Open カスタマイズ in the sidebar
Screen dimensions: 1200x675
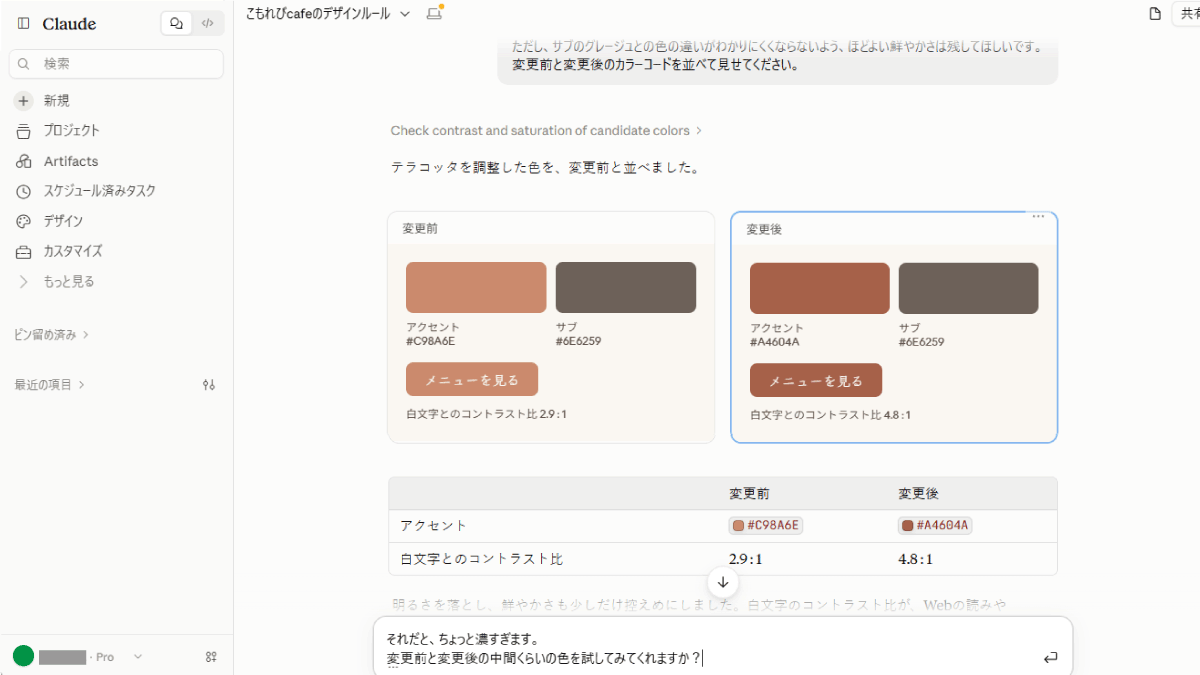tap(116, 252)
